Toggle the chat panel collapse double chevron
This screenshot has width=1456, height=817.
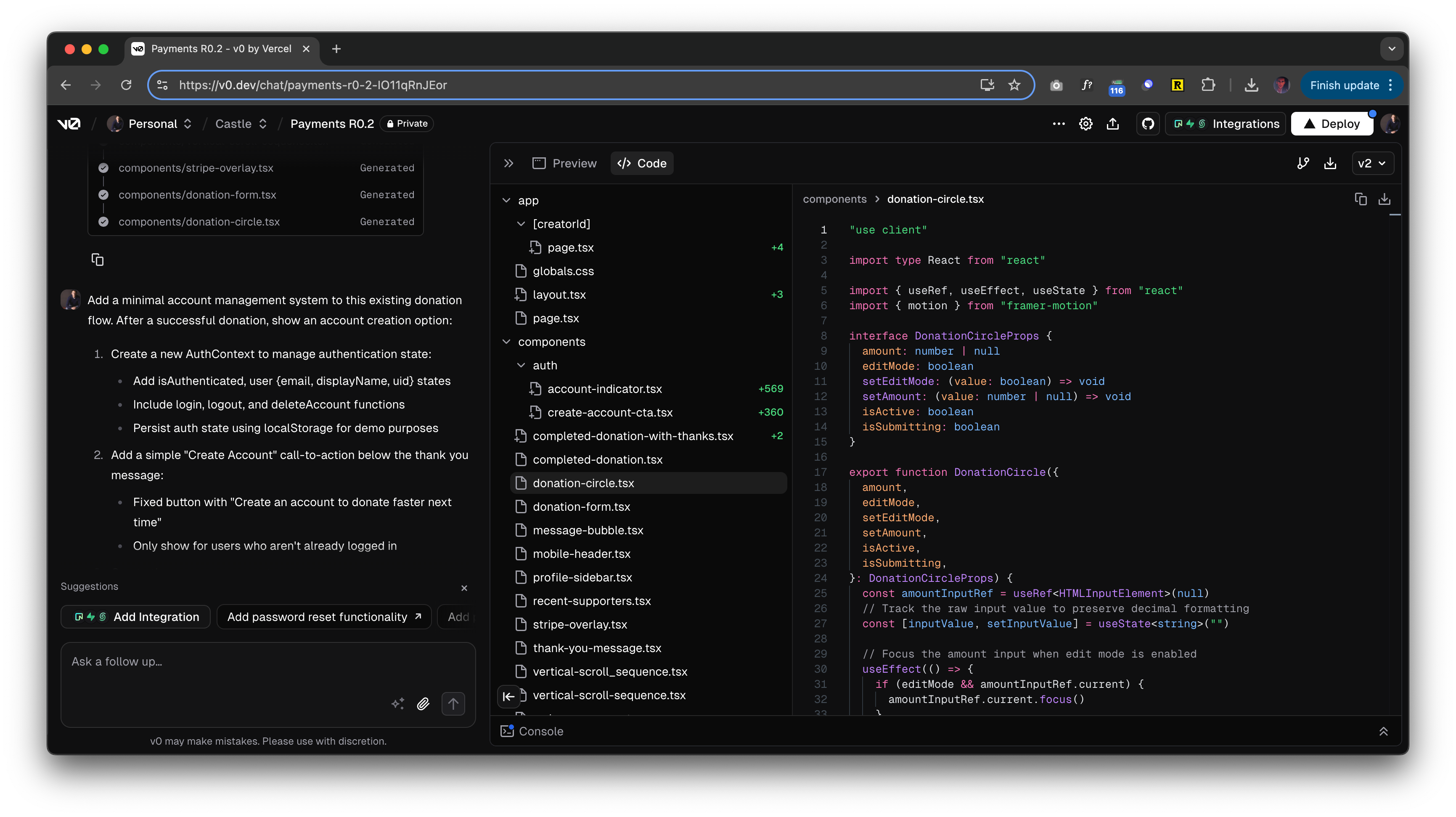(508, 163)
